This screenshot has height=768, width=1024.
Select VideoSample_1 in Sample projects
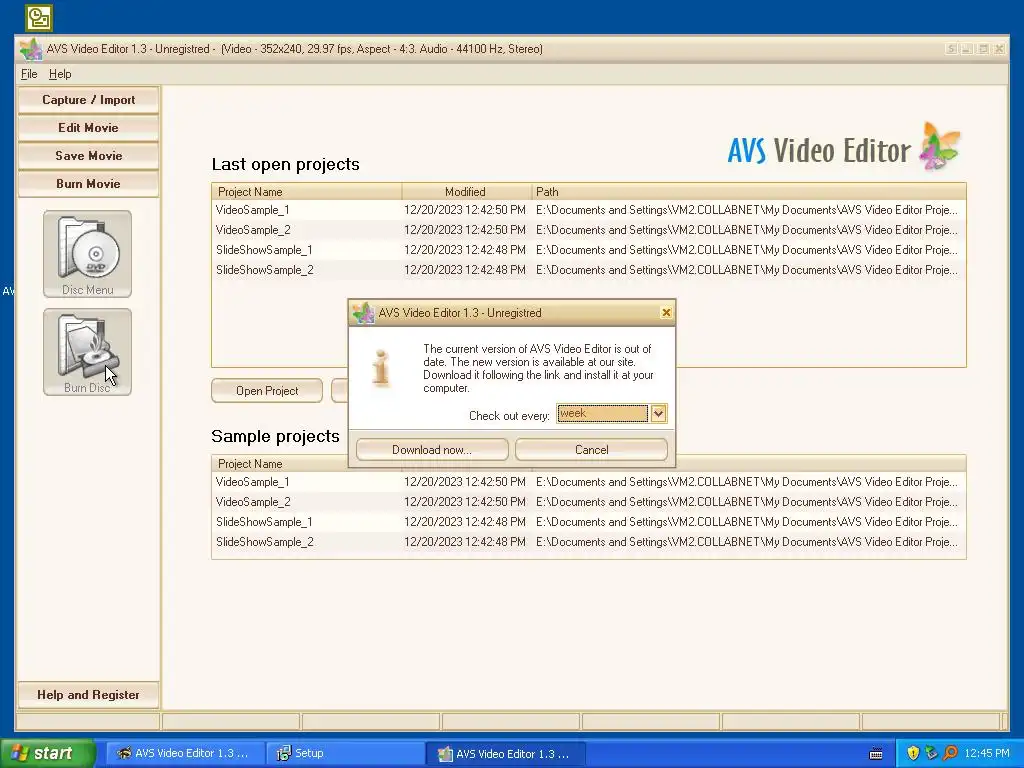tap(588, 482)
